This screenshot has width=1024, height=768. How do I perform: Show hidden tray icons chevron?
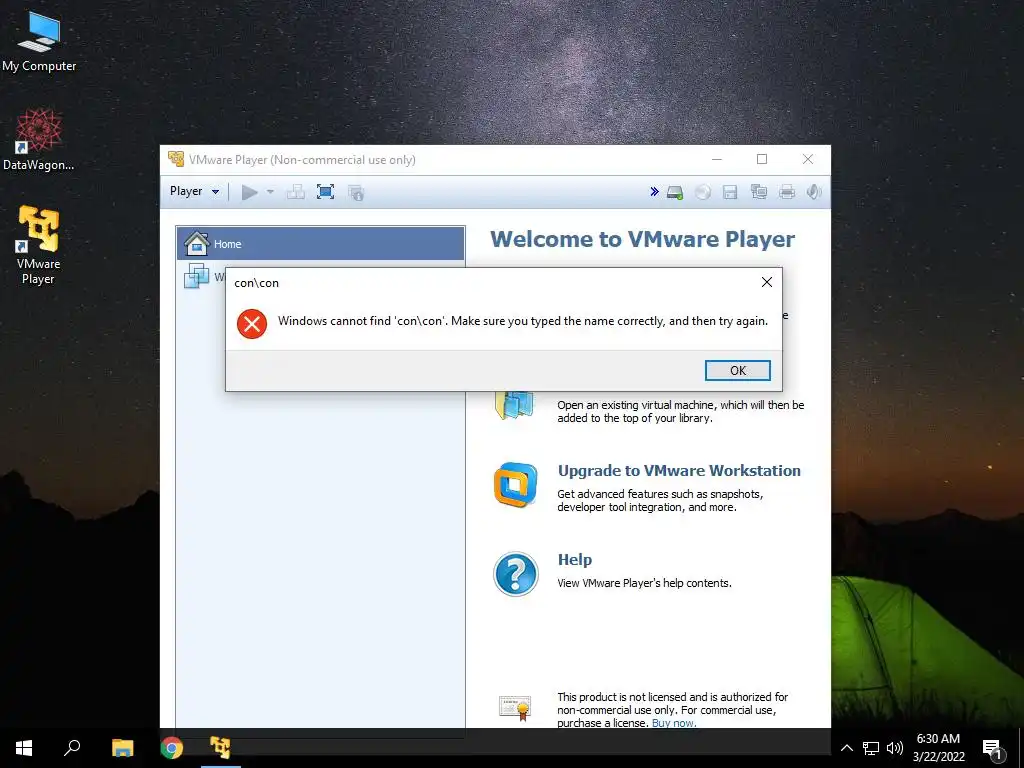(x=846, y=748)
